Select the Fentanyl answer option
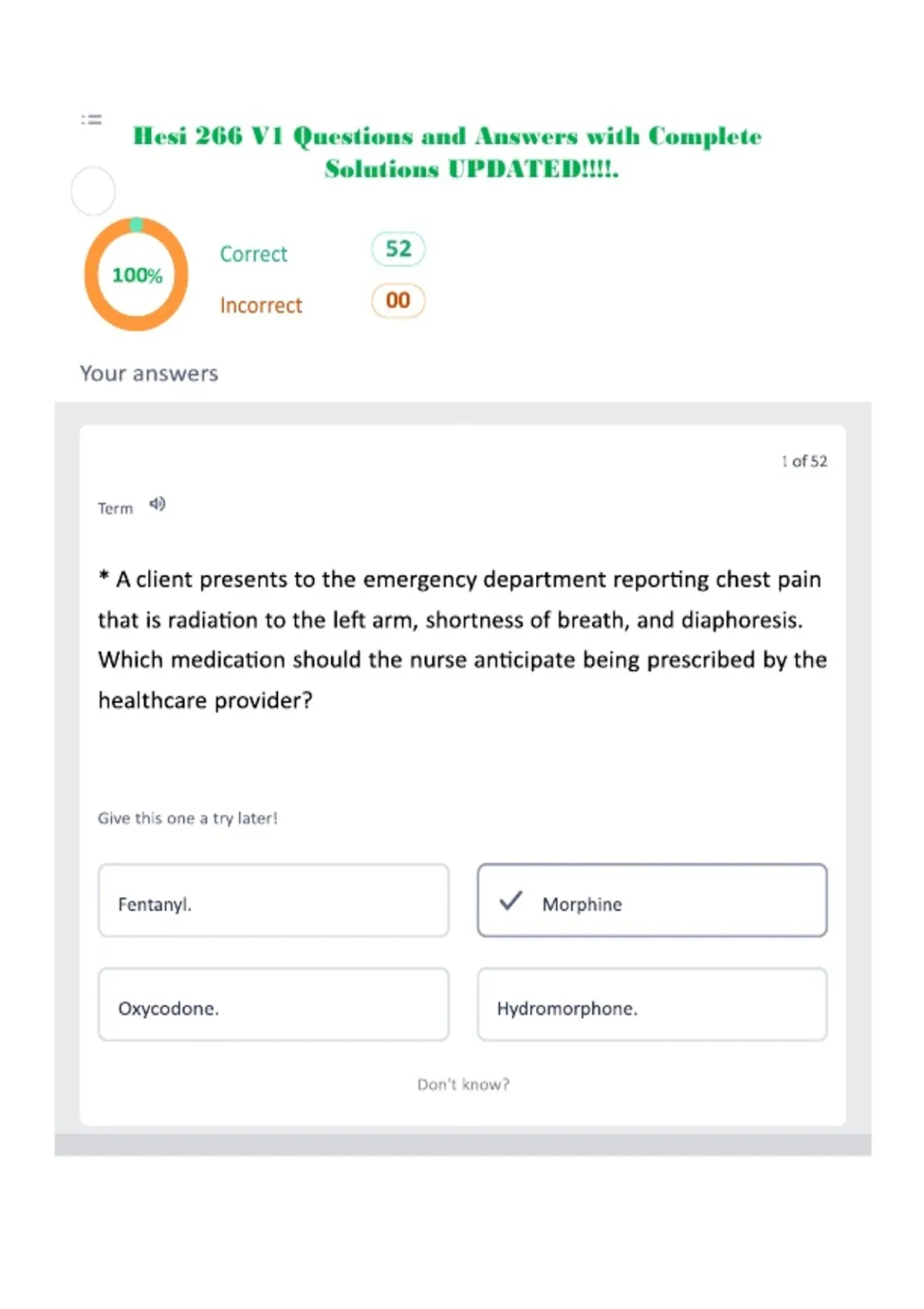Screen dimensions: 924x1309 [273, 900]
